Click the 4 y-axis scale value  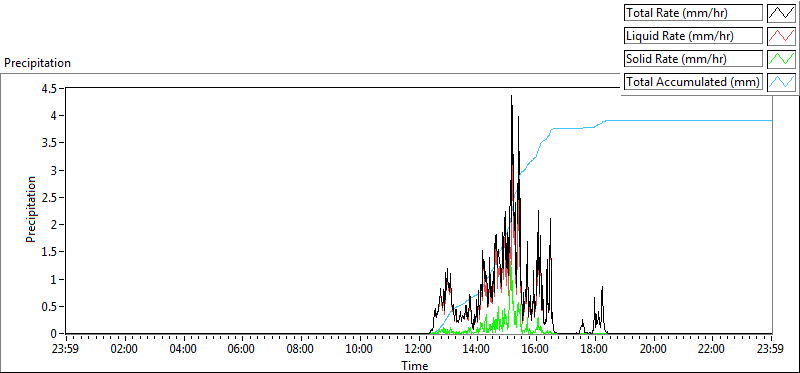pyautogui.click(x=54, y=116)
